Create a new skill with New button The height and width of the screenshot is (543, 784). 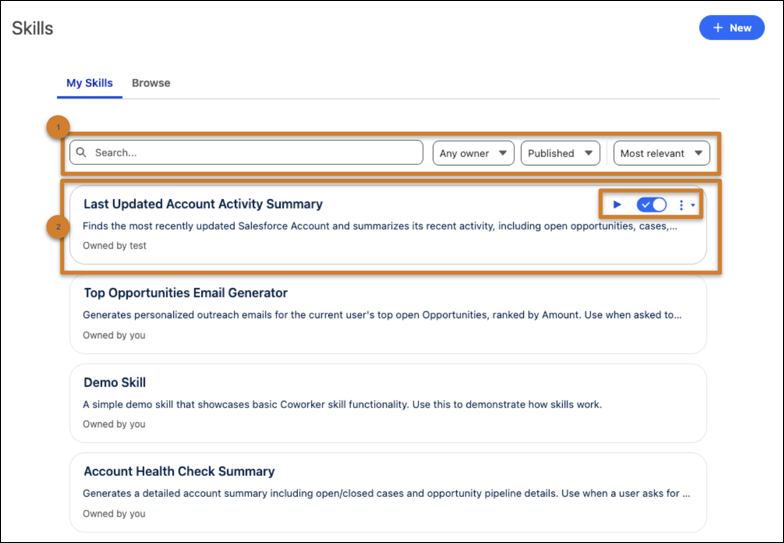click(x=732, y=28)
